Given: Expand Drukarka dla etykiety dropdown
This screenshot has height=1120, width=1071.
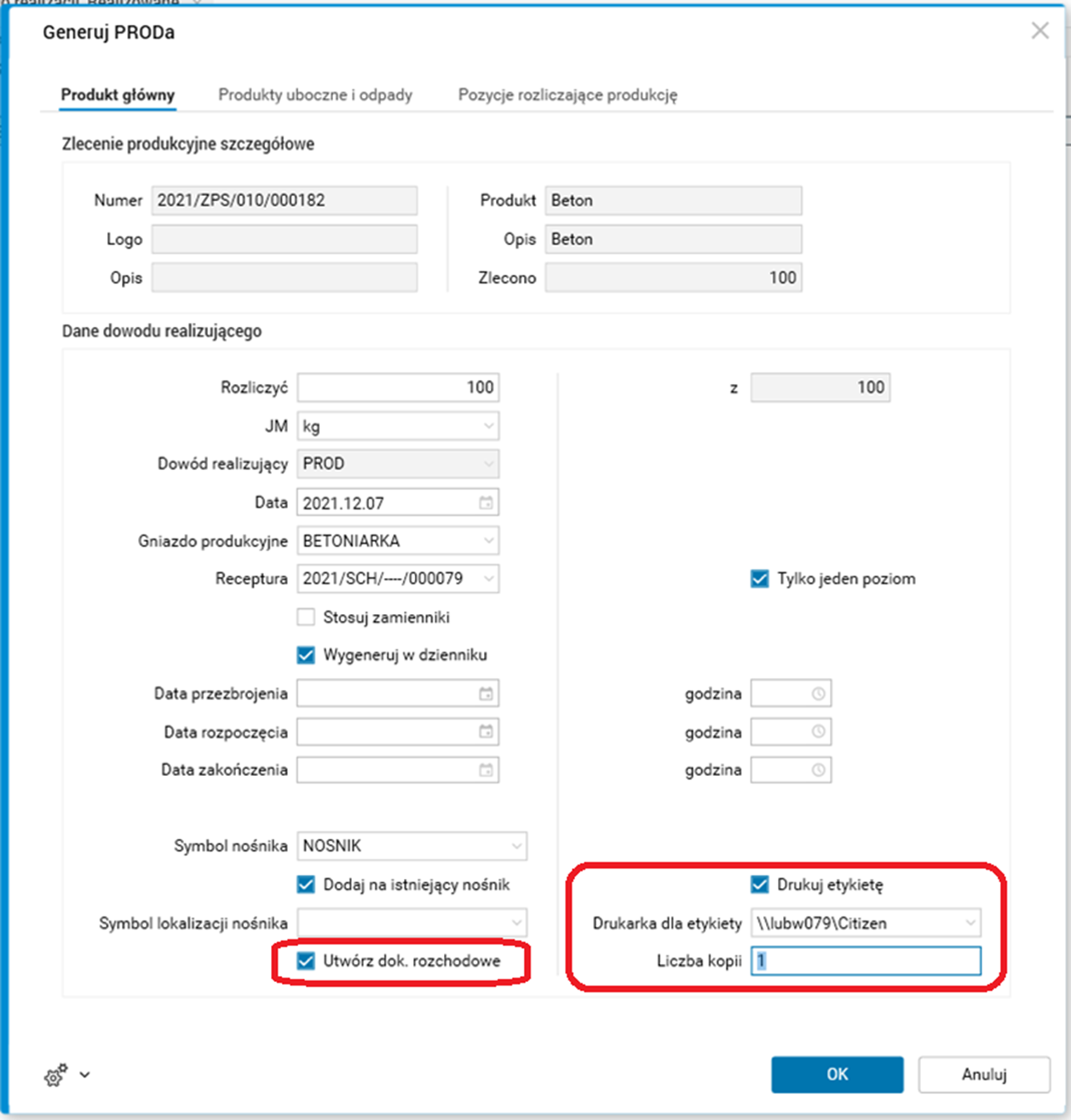Looking at the screenshot, I should click(x=970, y=923).
